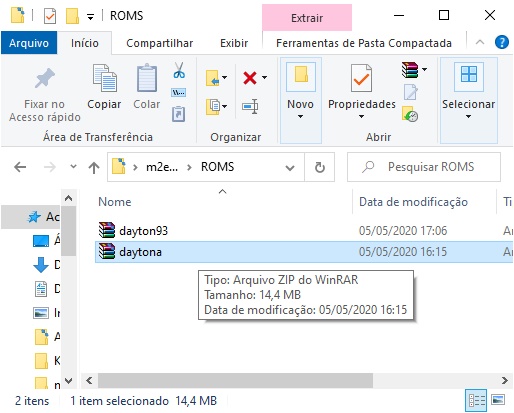Screen dimensions: 514x413
Task: Expand the address bar history chevron
Action: click(x=290, y=168)
